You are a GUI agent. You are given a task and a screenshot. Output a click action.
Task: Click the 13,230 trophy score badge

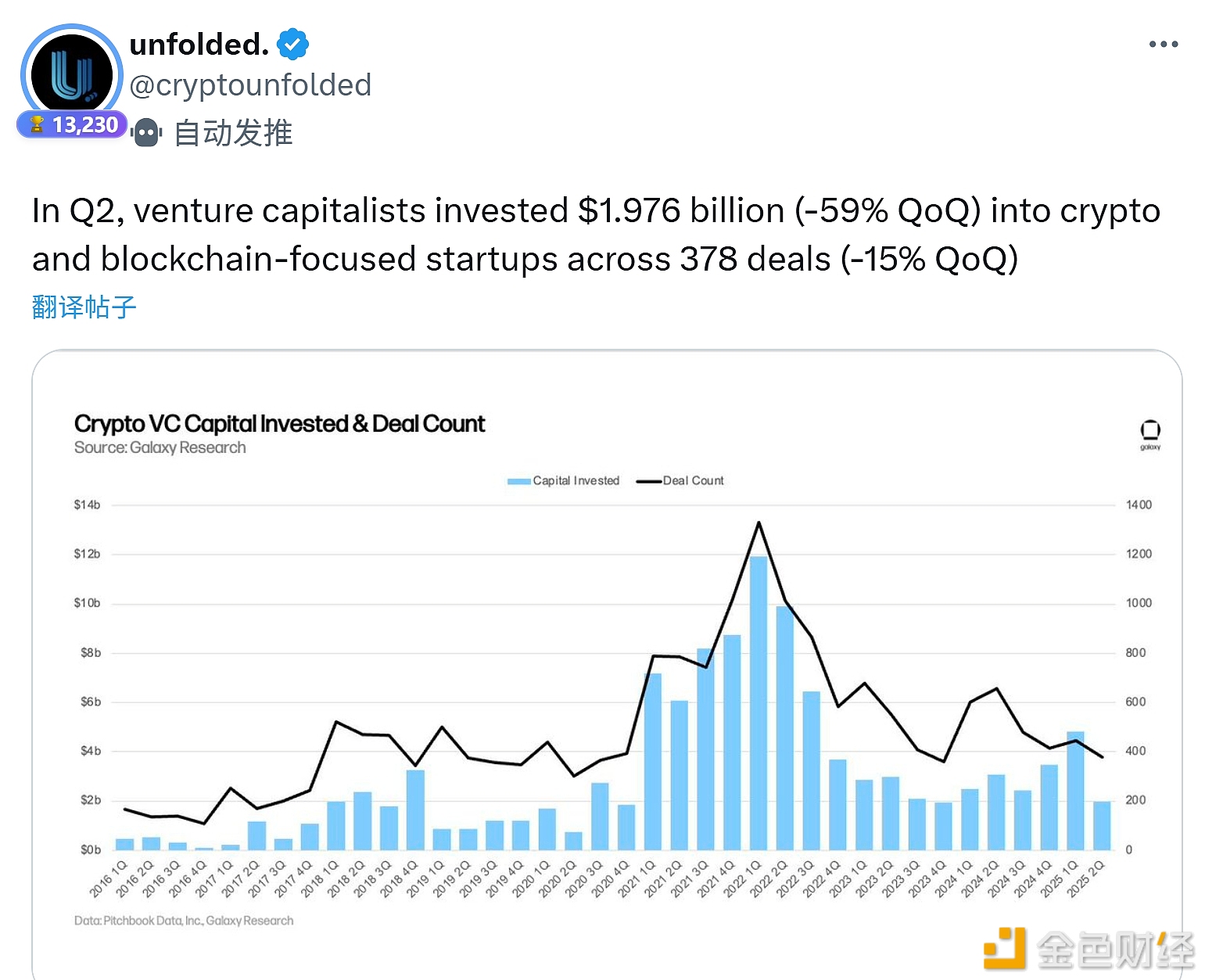pyautogui.click(x=72, y=125)
